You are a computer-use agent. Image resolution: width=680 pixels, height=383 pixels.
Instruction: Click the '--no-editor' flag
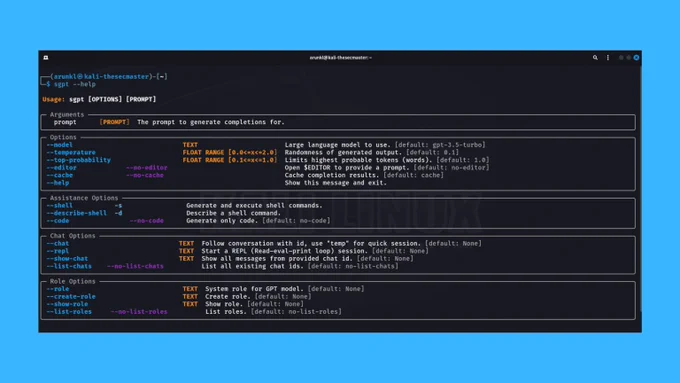click(147, 167)
